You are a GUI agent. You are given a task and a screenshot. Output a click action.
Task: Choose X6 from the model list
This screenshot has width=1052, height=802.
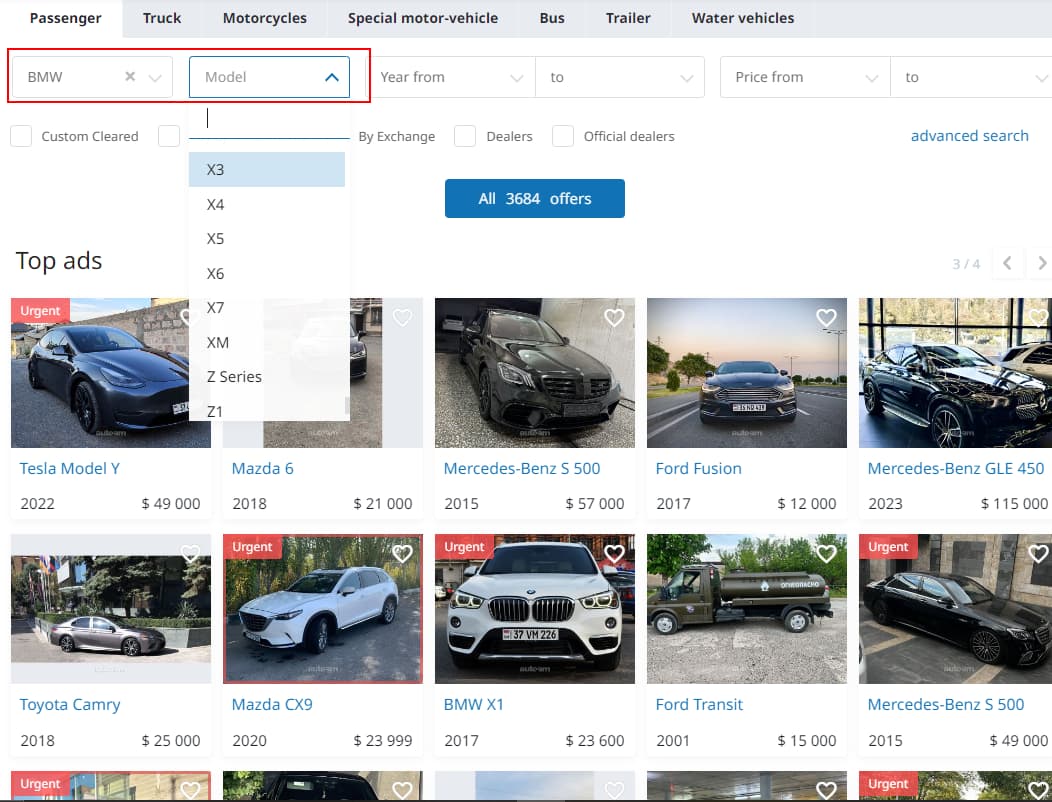[x=267, y=274]
